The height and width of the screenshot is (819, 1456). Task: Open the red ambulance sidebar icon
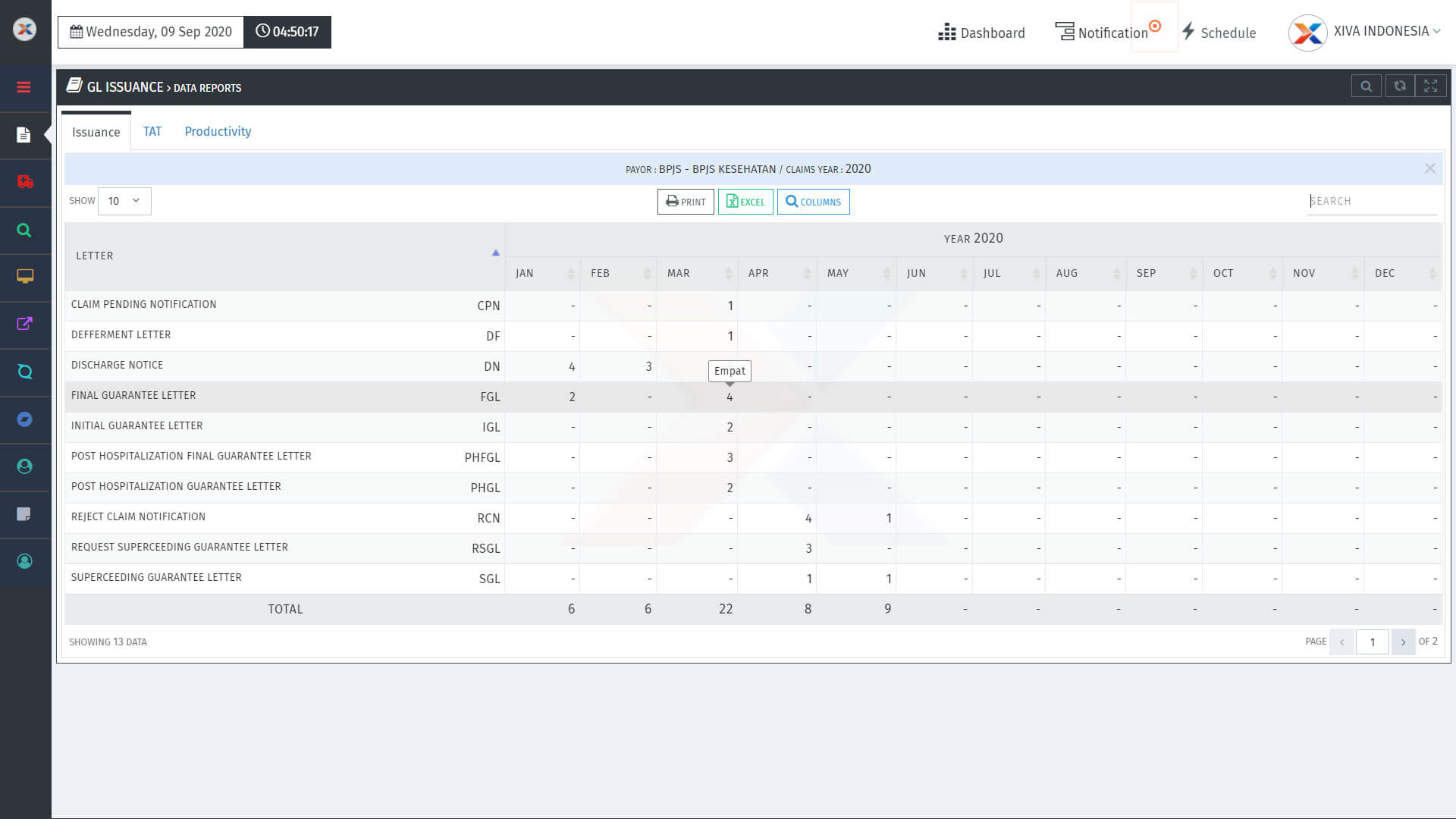click(x=25, y=182)
